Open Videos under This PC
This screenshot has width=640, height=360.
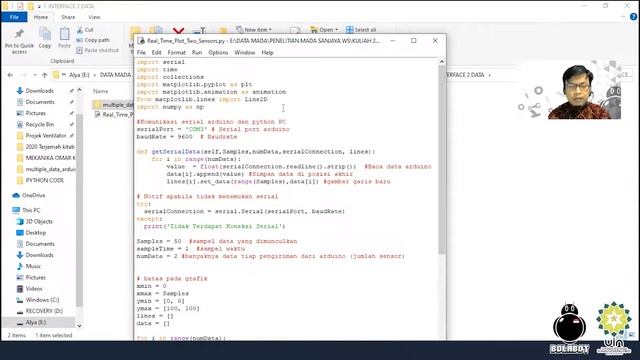34,289
